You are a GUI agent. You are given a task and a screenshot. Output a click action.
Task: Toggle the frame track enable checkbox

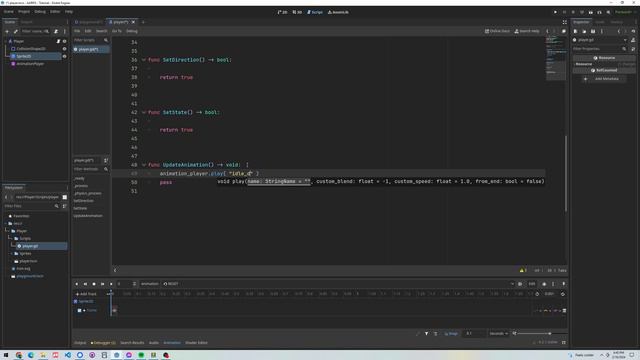click(79, 311)
